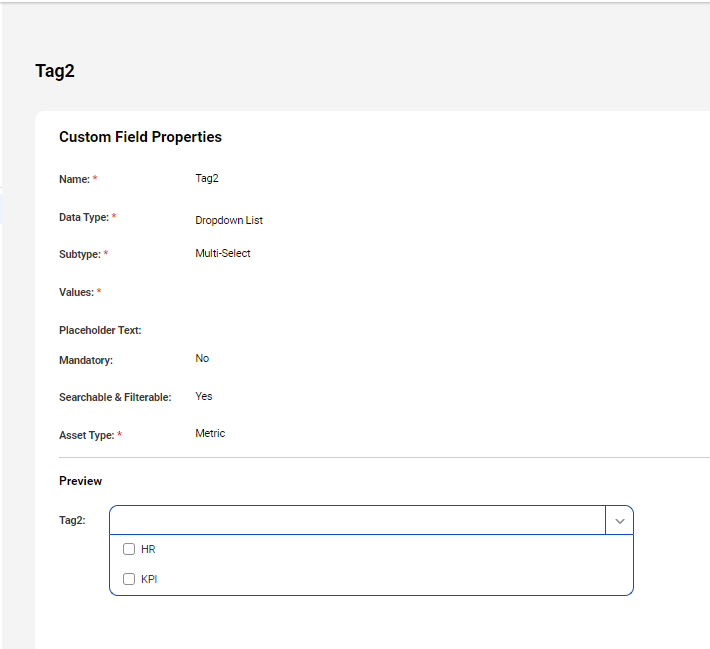The width and height of the screenshot is (710, 649).
Task: Click the HR option text
Action: (x=148, y=549)
